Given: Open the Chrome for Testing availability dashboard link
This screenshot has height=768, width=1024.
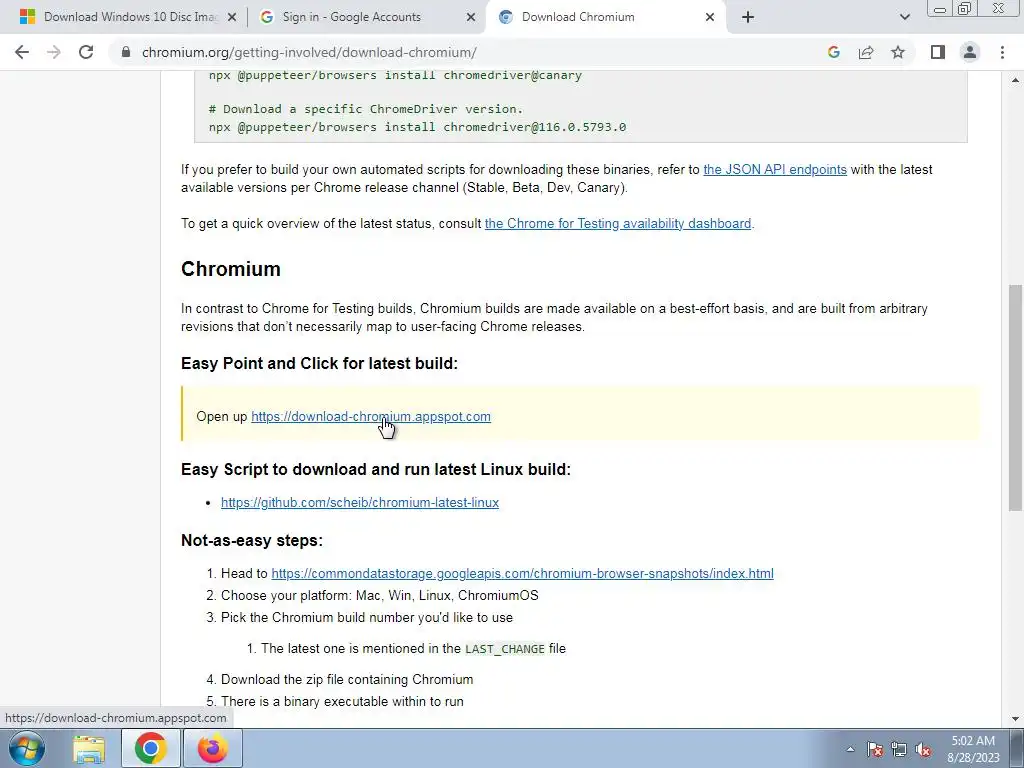Looking at the screenshot, I should coord(618,223).
